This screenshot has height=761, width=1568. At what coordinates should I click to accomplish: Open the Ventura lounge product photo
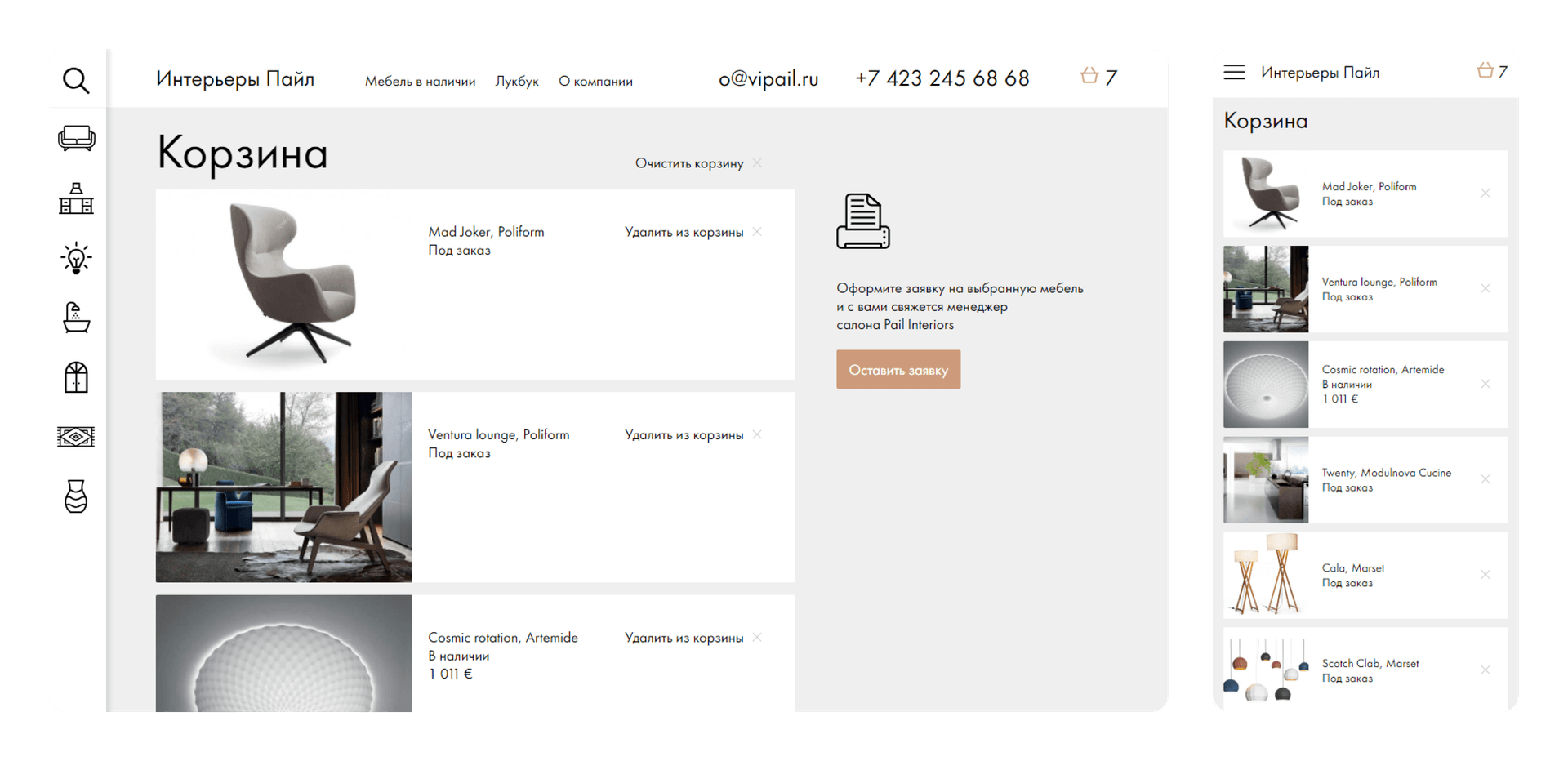coord(283,487)
